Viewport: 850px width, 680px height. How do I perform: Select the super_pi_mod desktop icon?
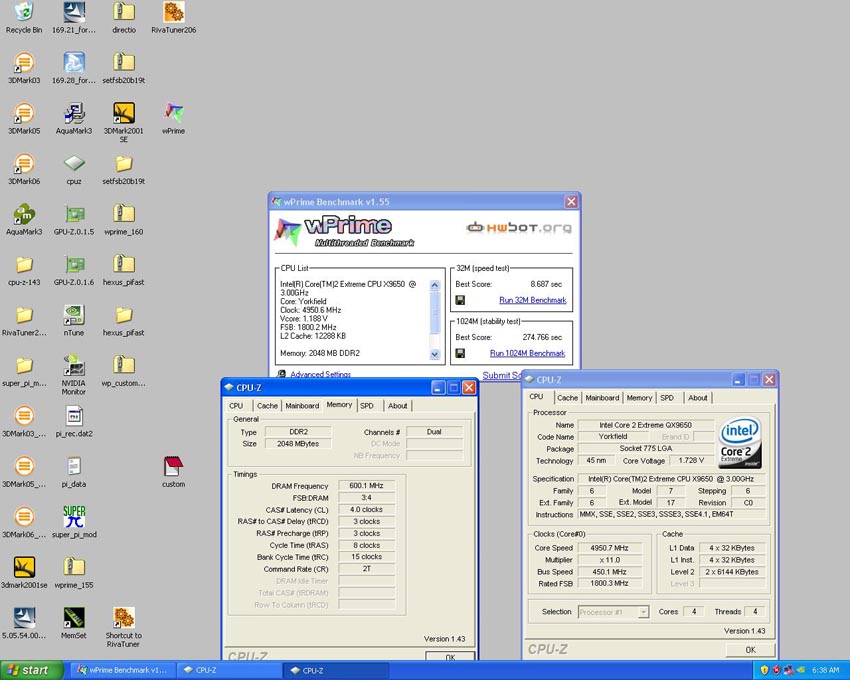74,517
